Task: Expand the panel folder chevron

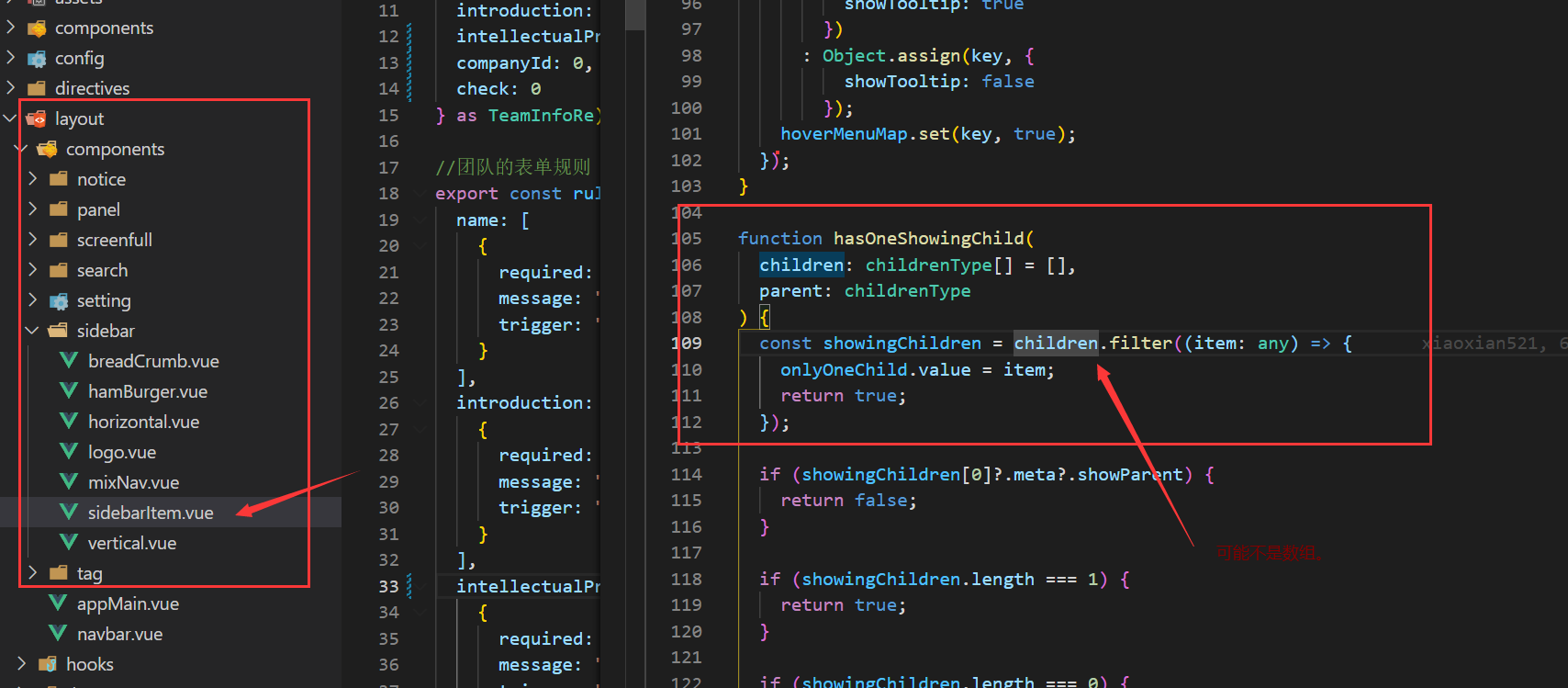Action: (32, 209)
